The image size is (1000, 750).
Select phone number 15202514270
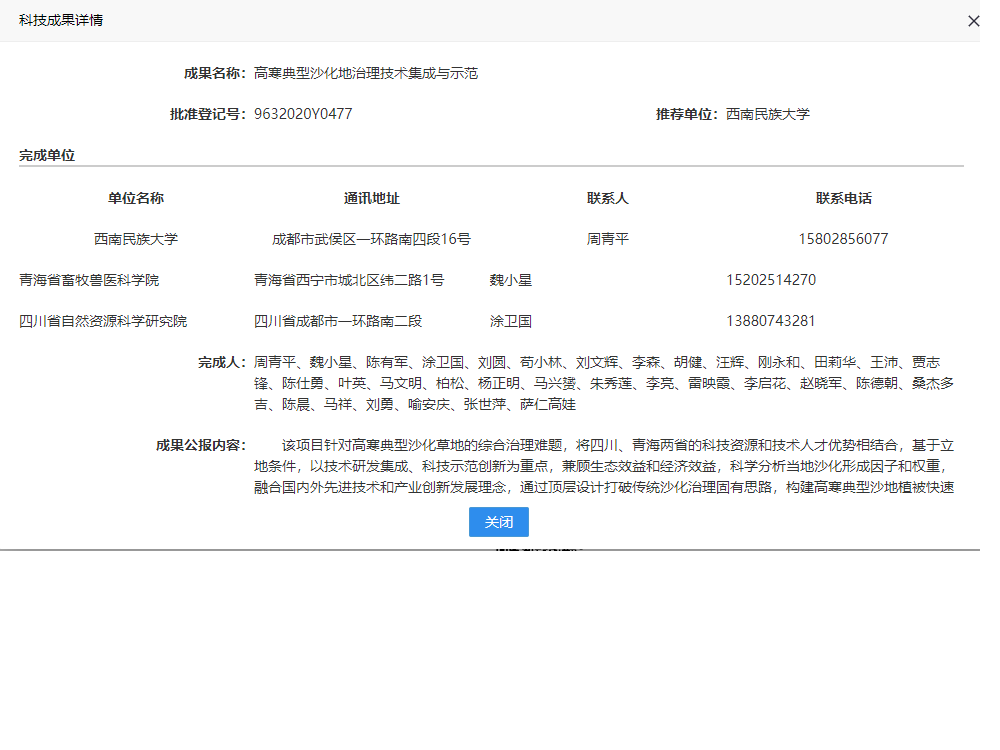[771, 280]
